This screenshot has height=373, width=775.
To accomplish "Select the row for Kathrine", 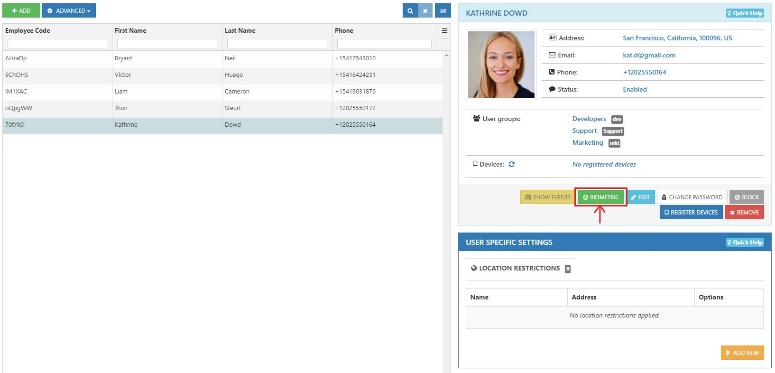I will coord(222,125).
